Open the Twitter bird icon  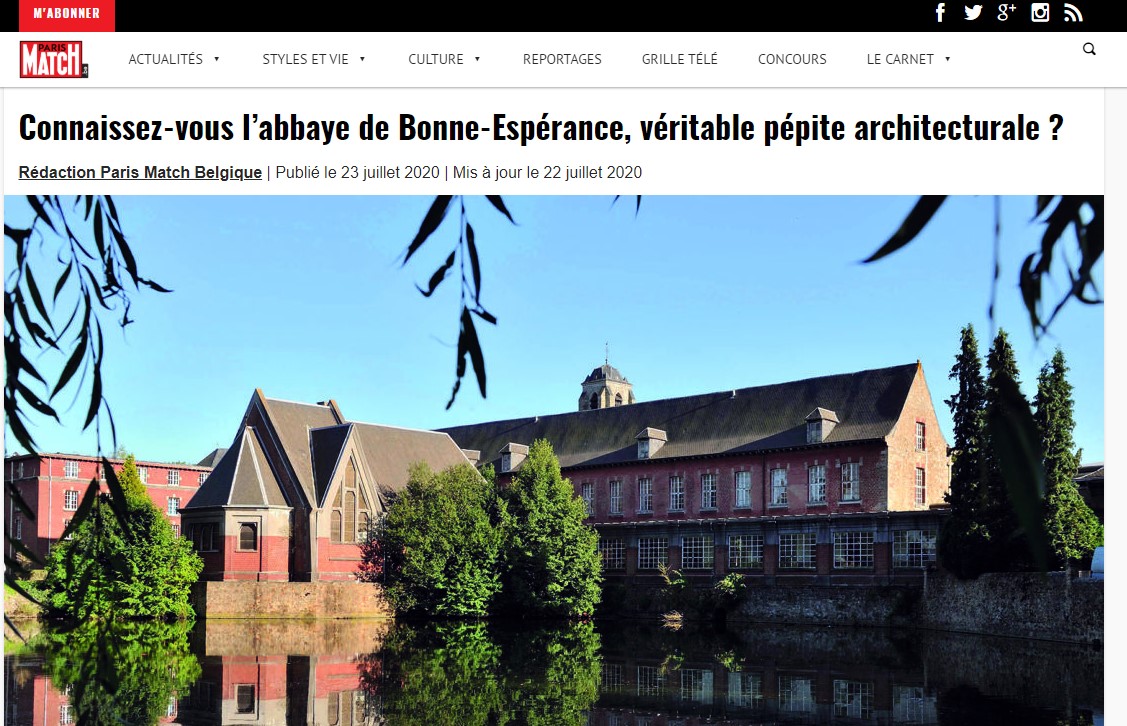click(x=973, y=12)
